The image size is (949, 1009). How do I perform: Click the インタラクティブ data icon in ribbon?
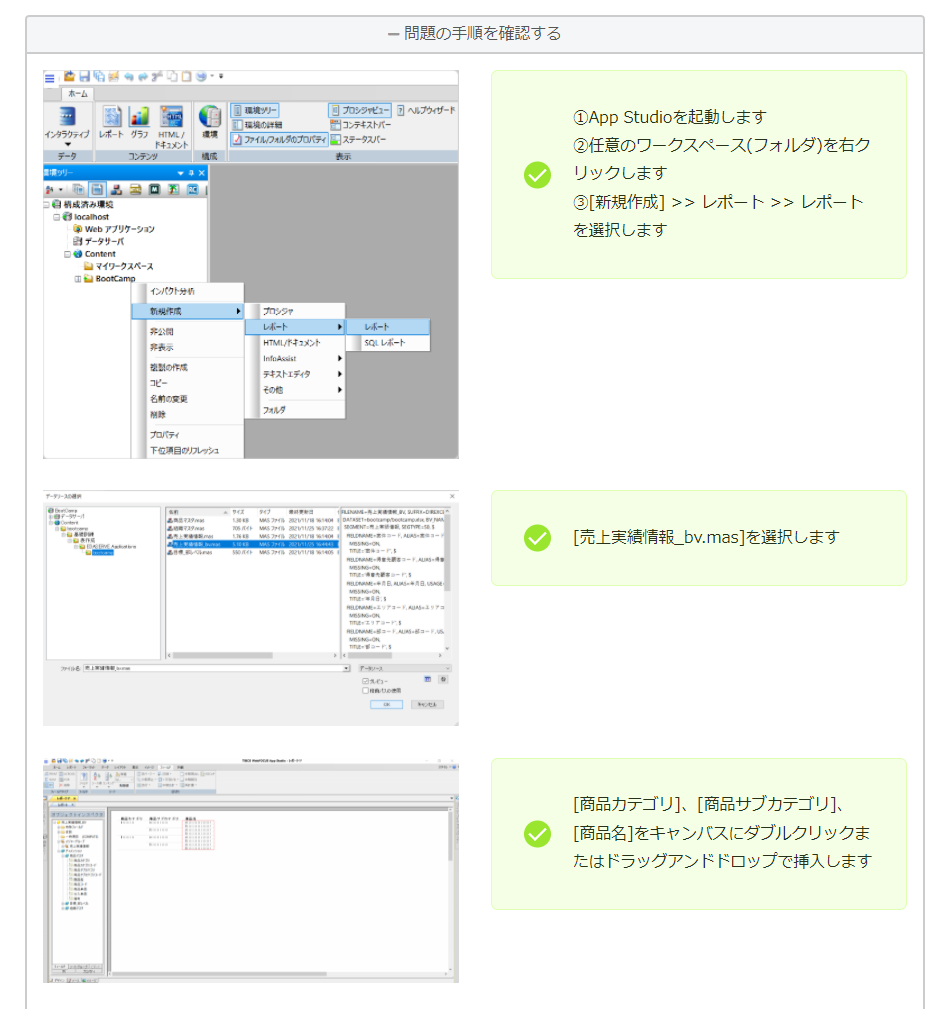(x=66, y=120)
